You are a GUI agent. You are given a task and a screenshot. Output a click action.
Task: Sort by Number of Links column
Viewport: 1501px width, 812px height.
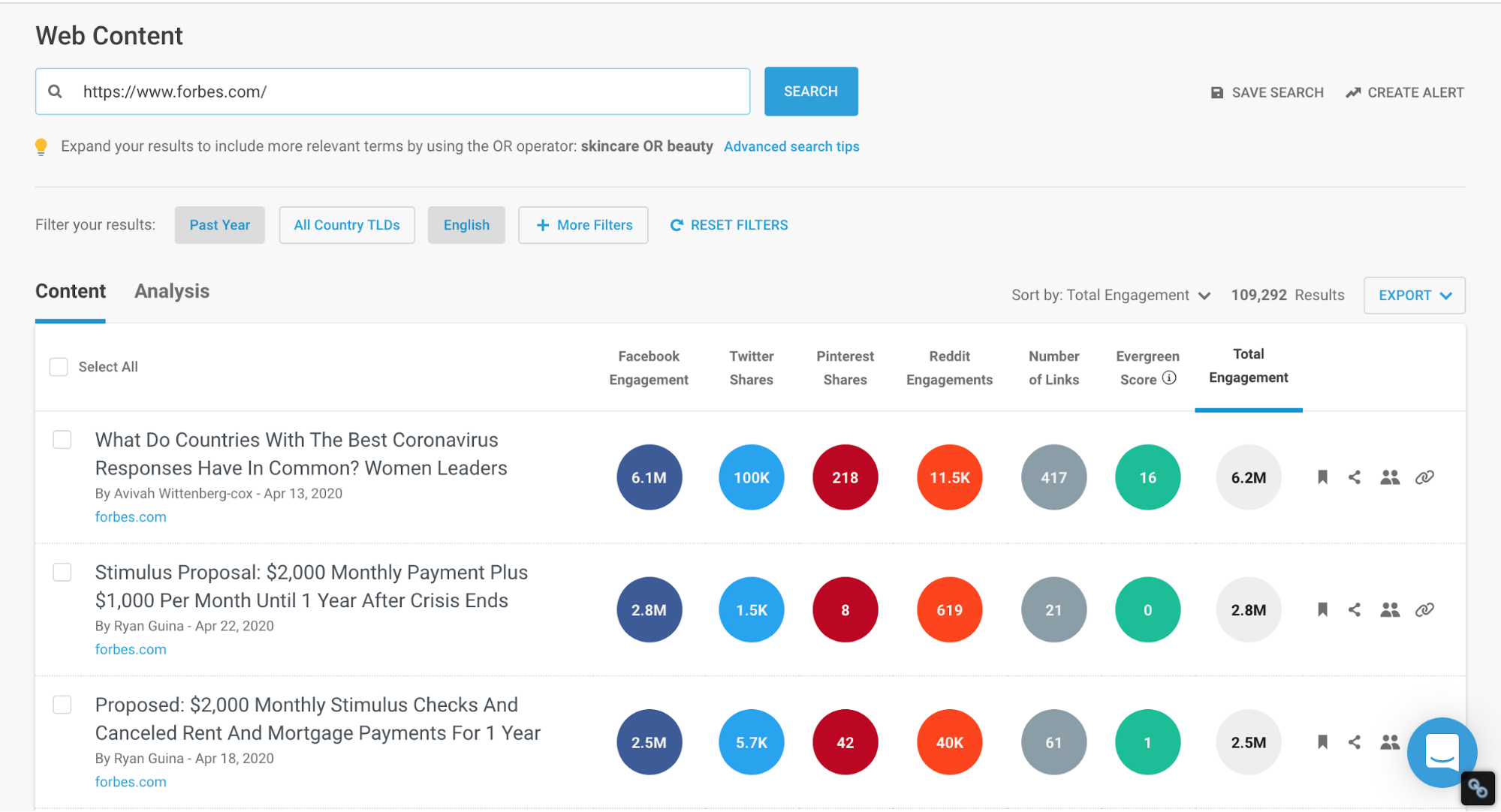(x=1053, y=368)
